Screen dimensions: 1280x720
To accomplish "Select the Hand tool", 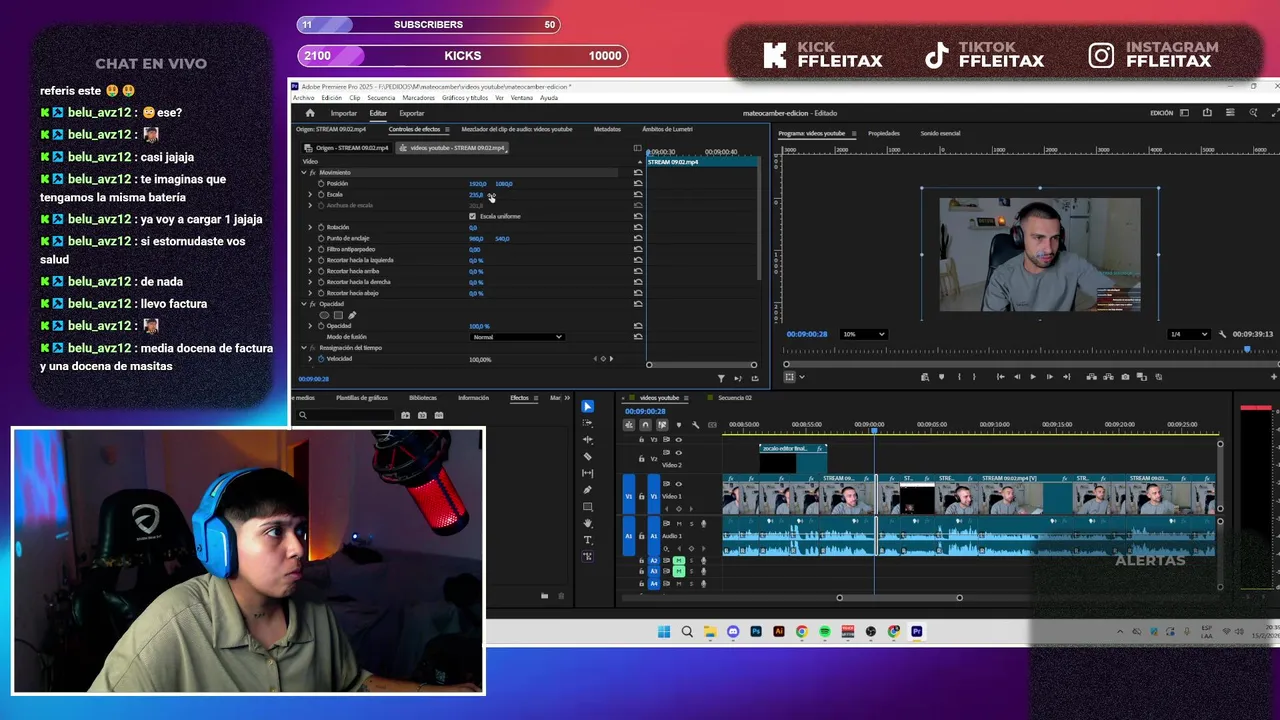I will click(x=587, y=523).
